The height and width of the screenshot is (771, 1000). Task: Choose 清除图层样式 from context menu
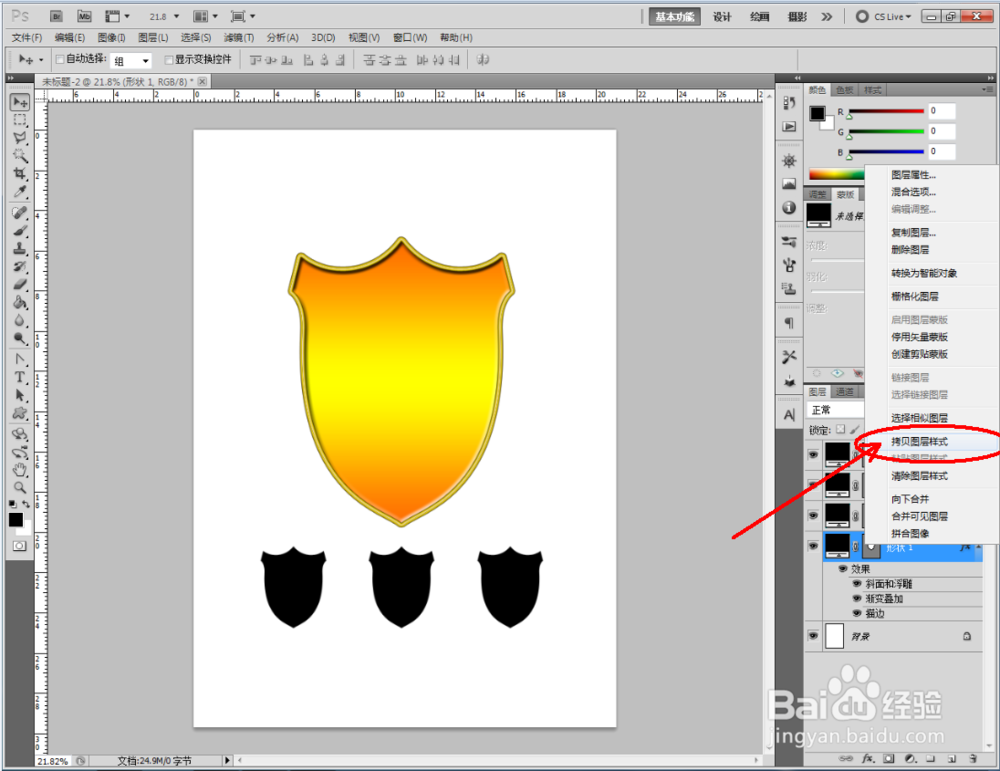pyautogui.click(x=919, y=476)
